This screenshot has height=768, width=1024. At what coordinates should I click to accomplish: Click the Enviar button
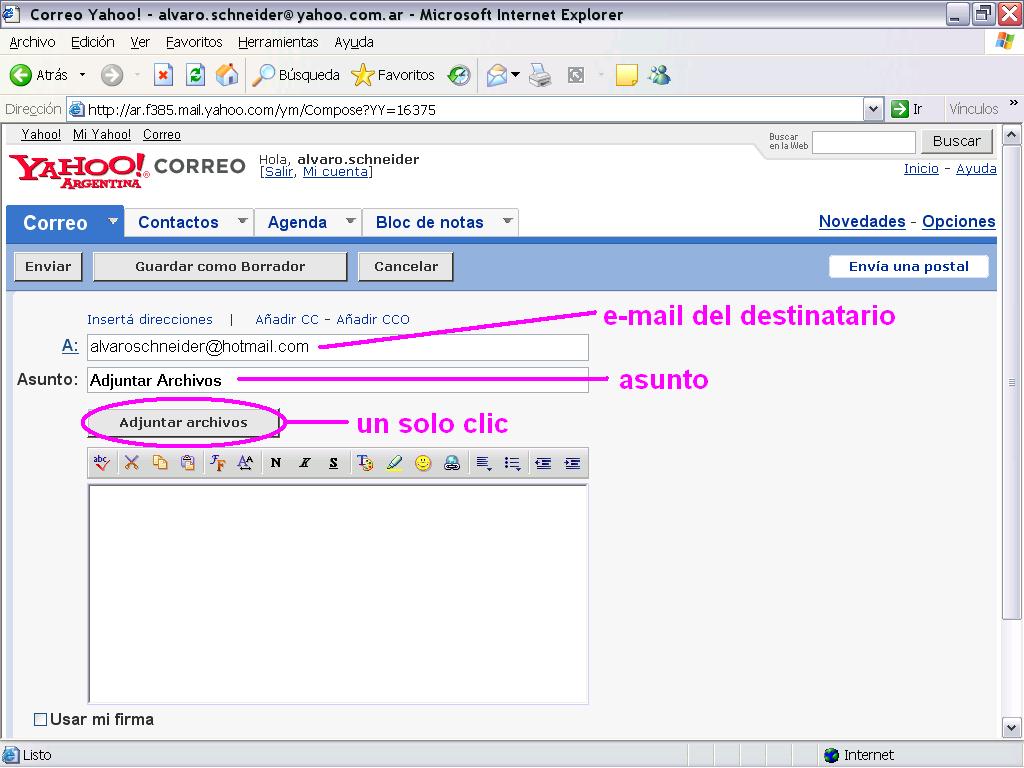(x=48, y=266)
